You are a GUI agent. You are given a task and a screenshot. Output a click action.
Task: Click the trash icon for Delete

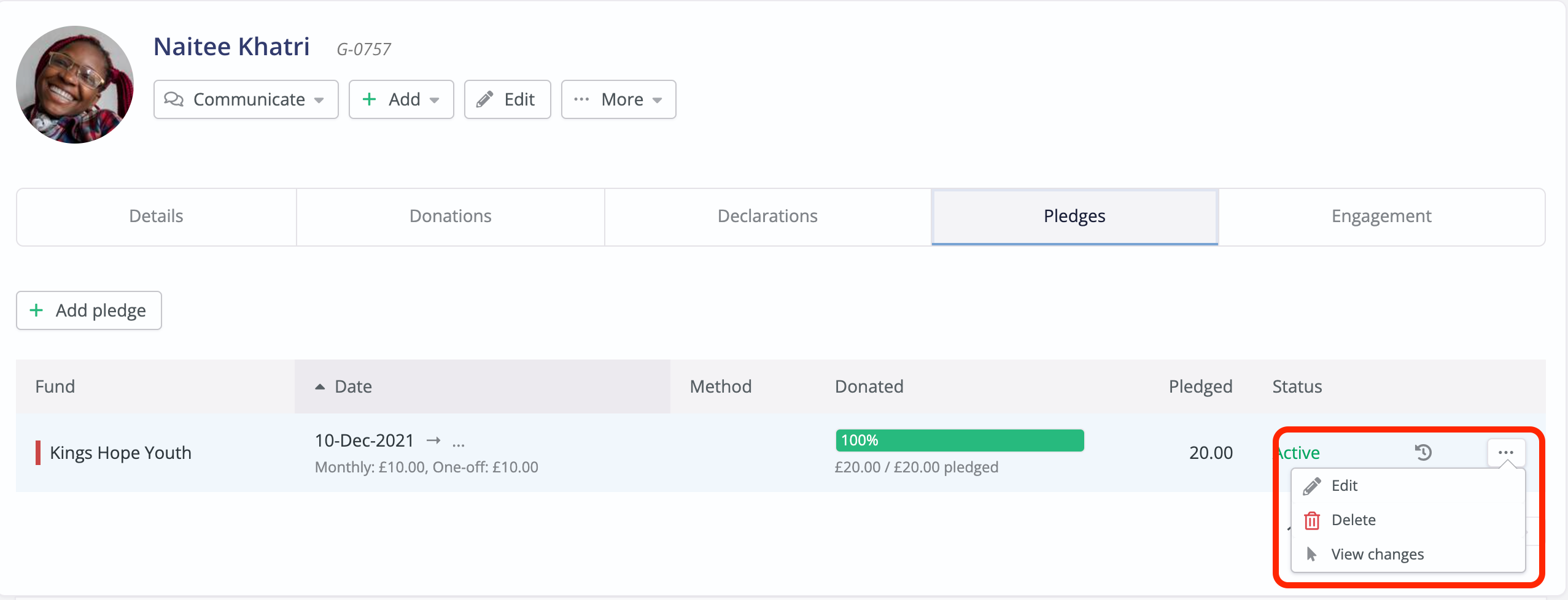coord(1312,520)
